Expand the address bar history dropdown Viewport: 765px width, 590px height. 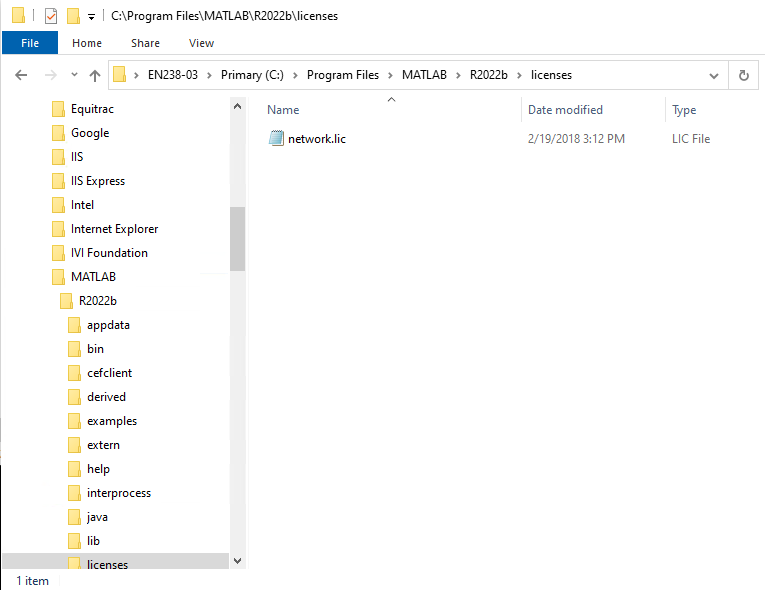tap(714, 76)
